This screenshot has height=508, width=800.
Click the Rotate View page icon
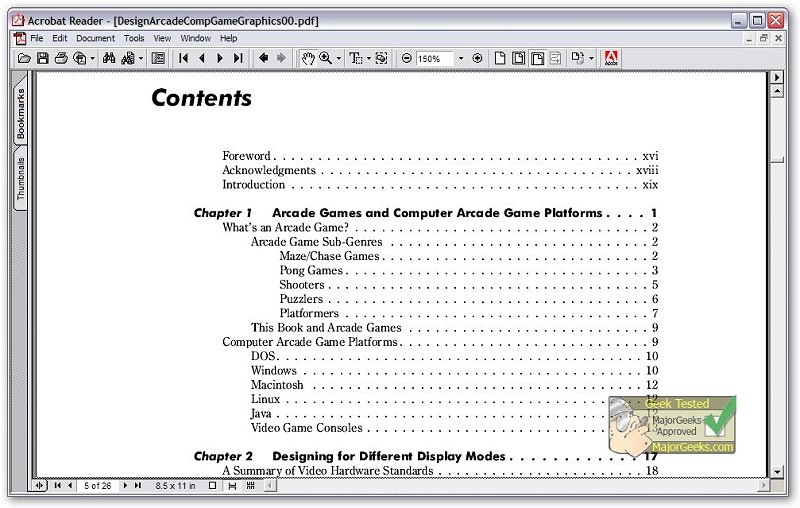(x=578, y=58)
